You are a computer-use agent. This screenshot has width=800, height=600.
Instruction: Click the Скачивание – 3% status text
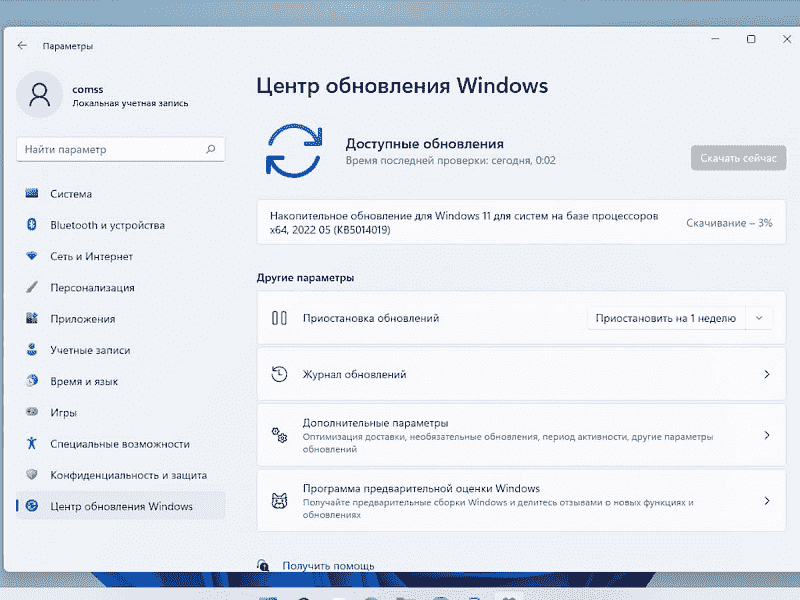(729, 222)
